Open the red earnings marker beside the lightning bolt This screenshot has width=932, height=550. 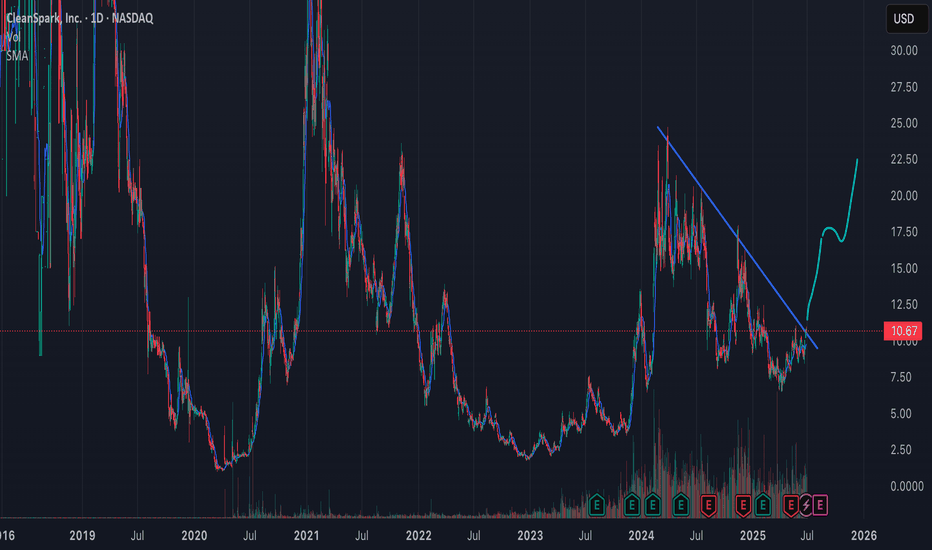click(x=791, y=506)
